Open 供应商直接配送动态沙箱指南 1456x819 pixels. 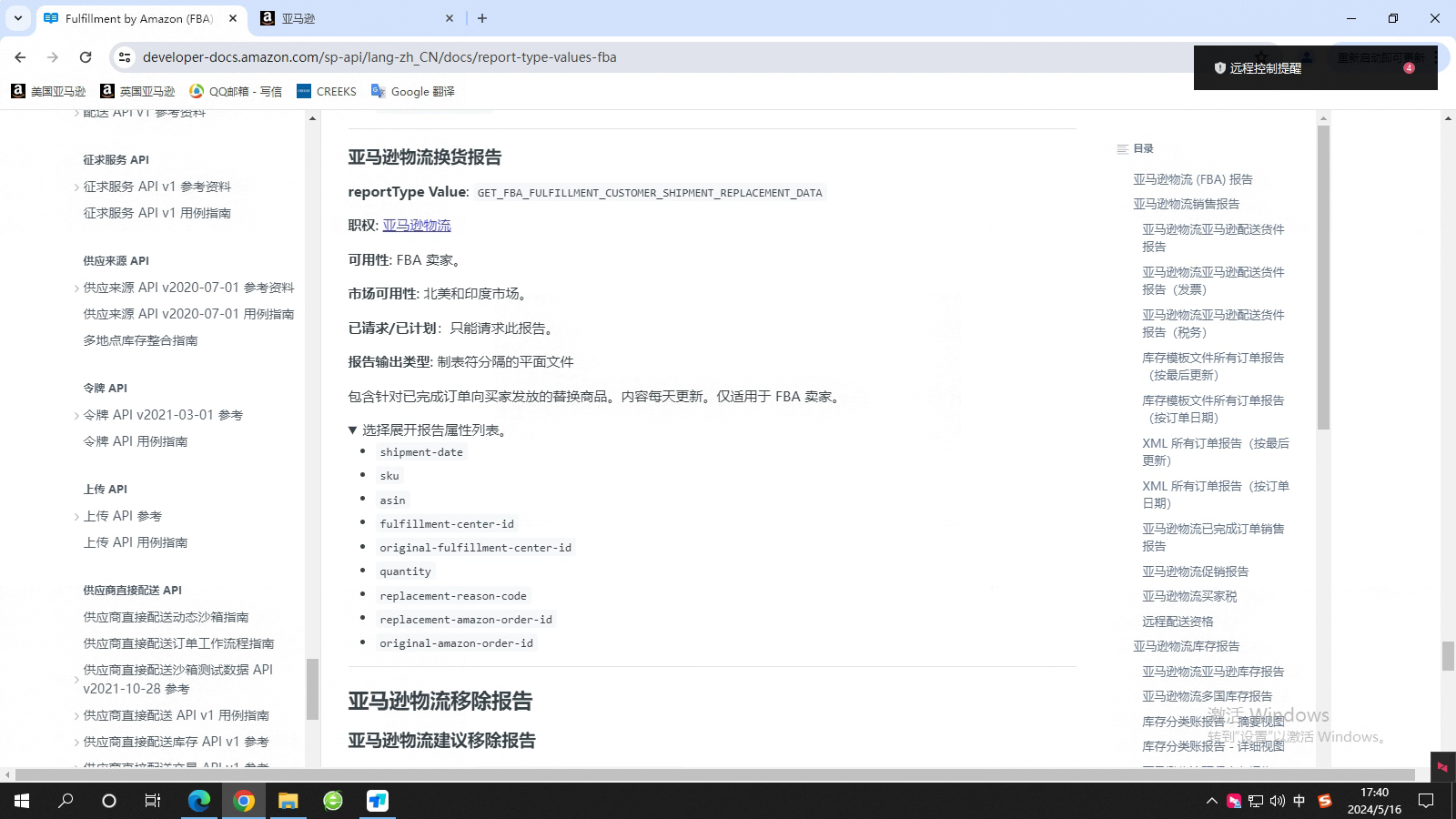pyautogui.click(x=166, y=616)
